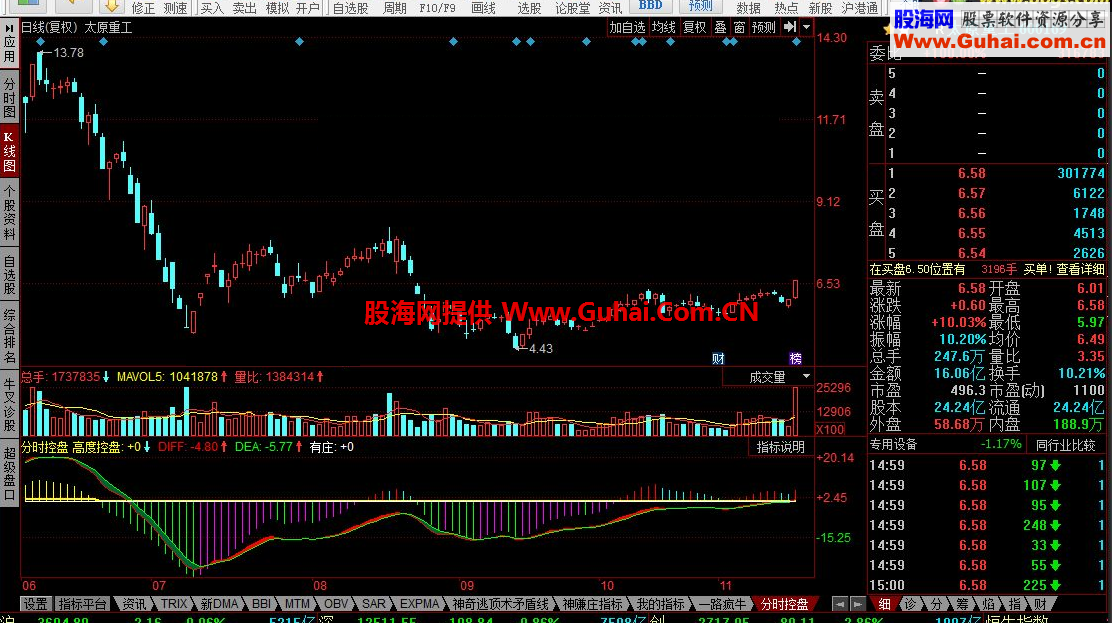This screenshot has width=1112, height=623.
Task: Click the 买入 buy button
Action: pos(211,8)
